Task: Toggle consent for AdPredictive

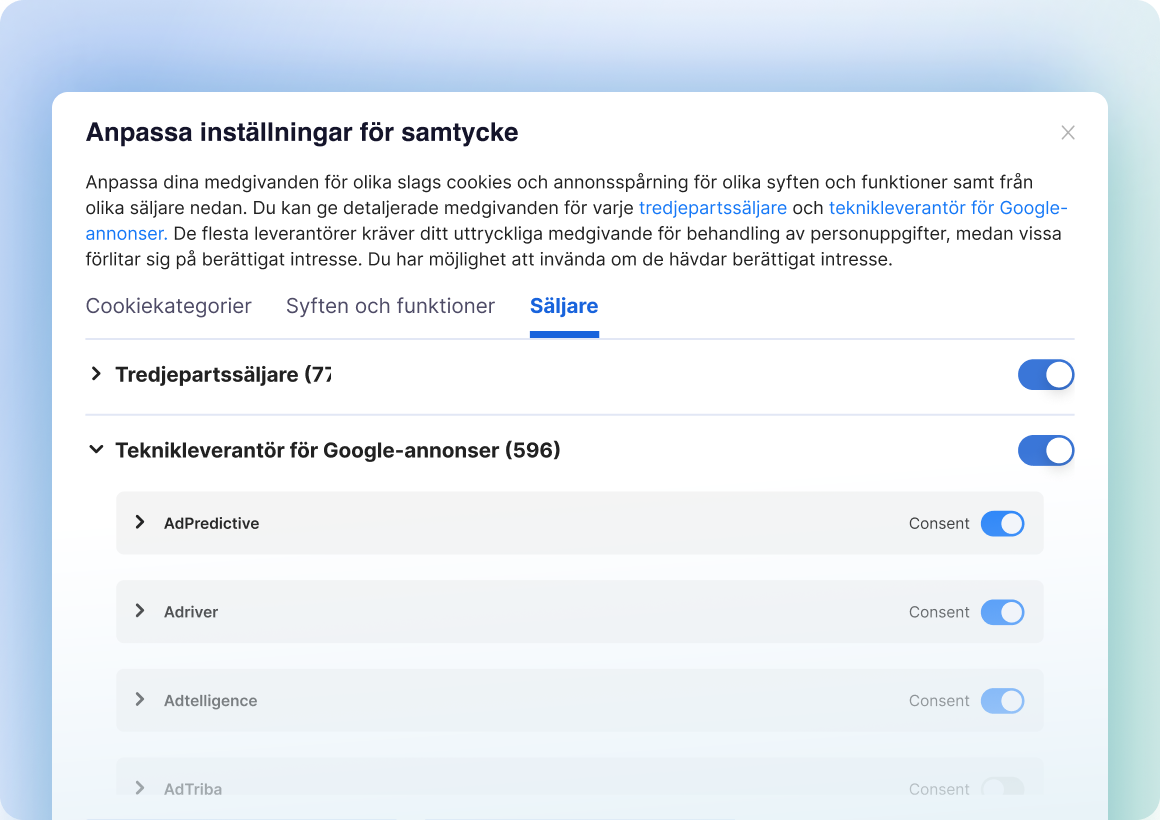Action: coord(1002,523)
